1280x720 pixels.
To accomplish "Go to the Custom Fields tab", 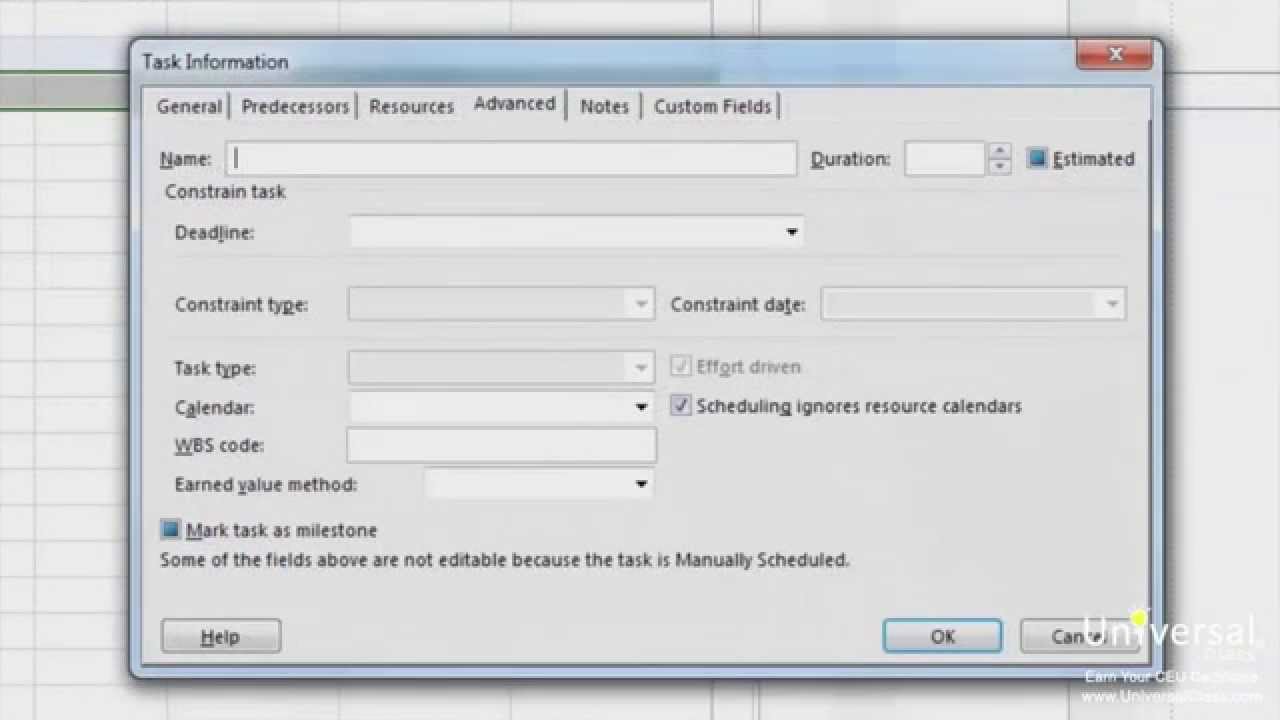I will tap(712, 106).
